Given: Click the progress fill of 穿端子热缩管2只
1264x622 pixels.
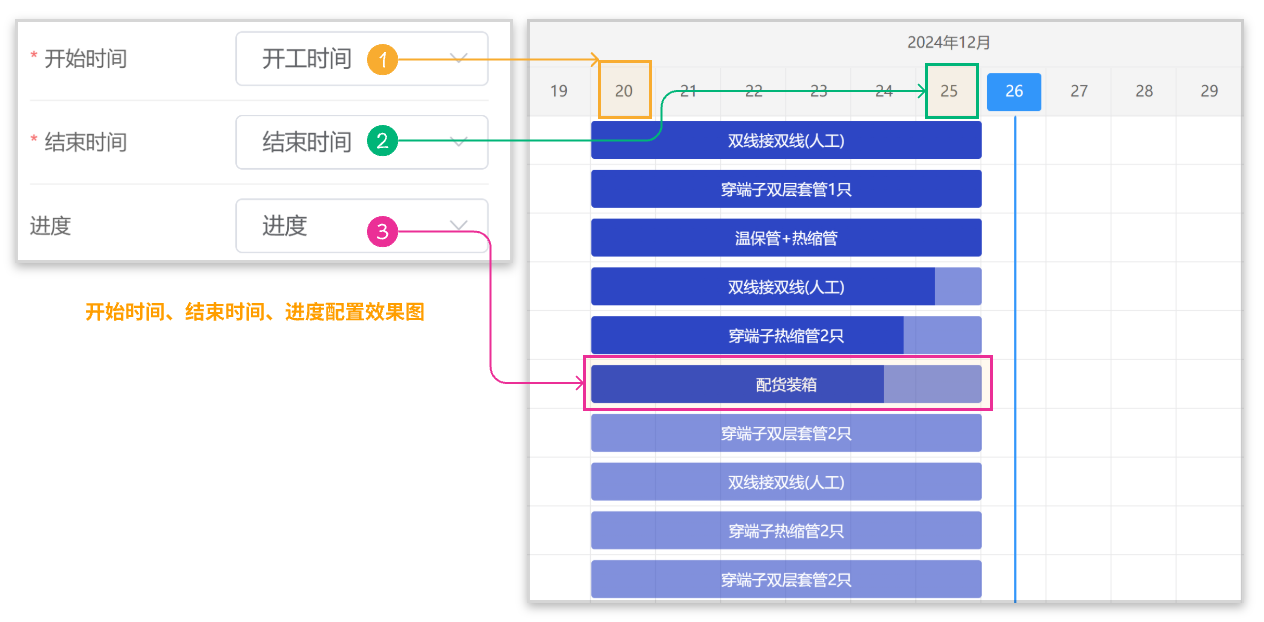Looking at the screenshot, I should pos(750,335).
